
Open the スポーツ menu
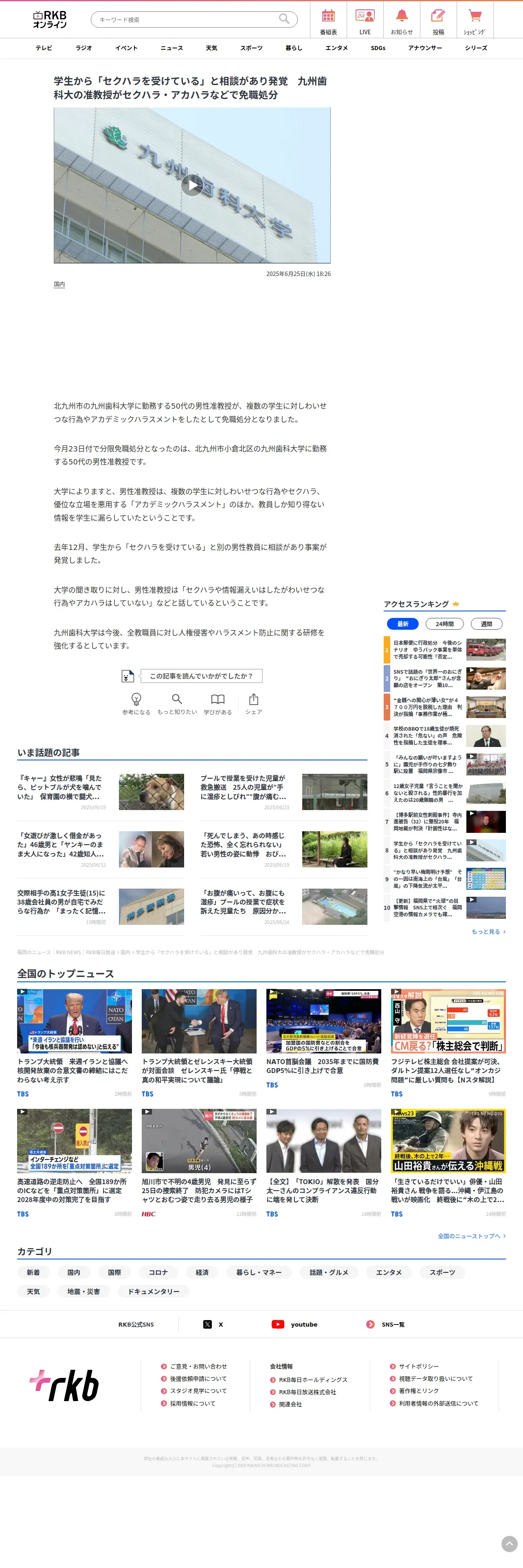[251, 48]
